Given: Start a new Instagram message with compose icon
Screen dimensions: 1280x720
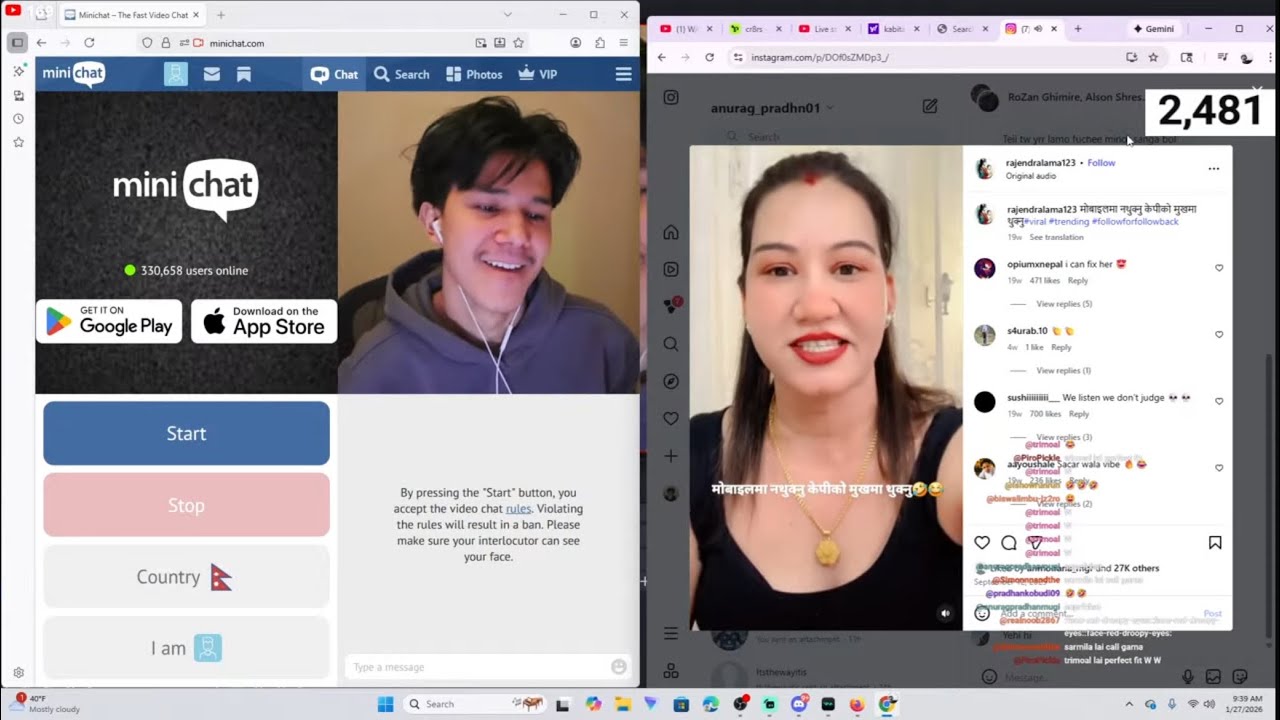Looking at the screenshot, I should 930,106.
